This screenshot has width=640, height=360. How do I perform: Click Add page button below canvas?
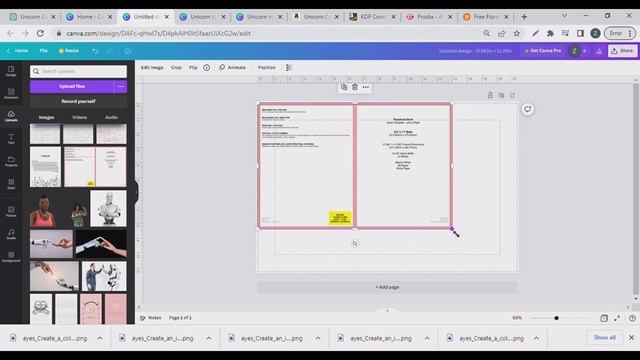click(387, 287)
